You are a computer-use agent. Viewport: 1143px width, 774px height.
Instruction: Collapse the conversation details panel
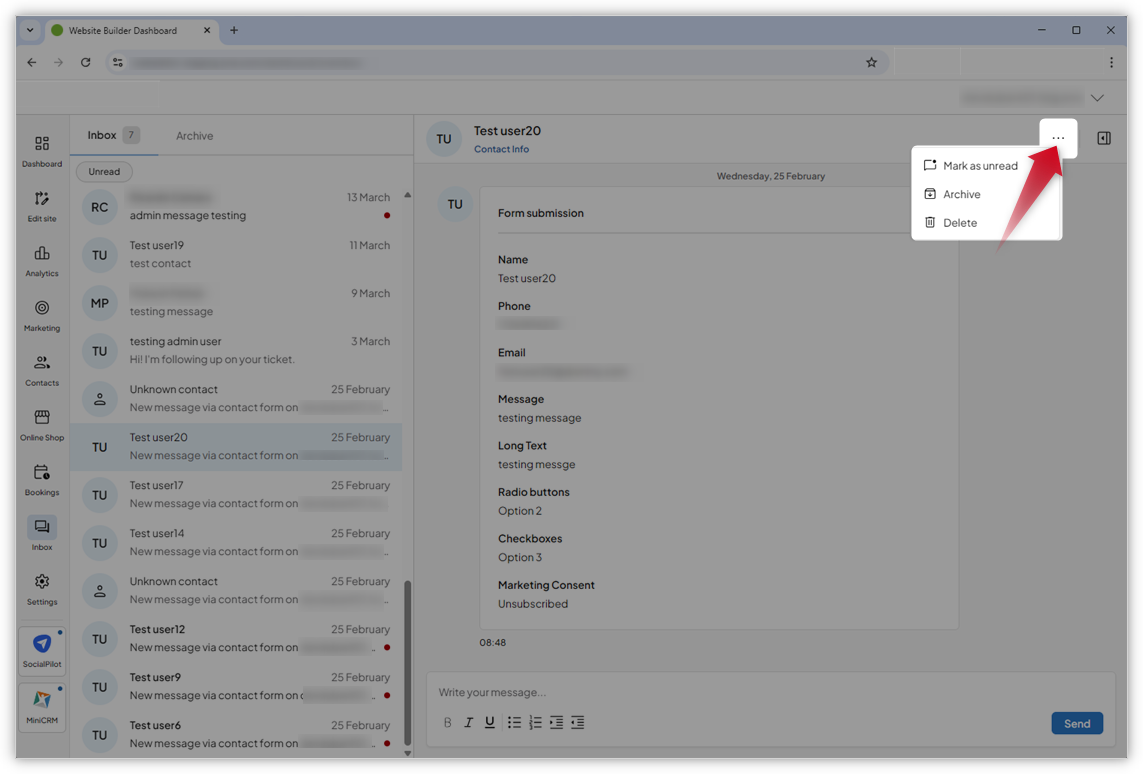pyautogui.click(x=1103, y=138)
